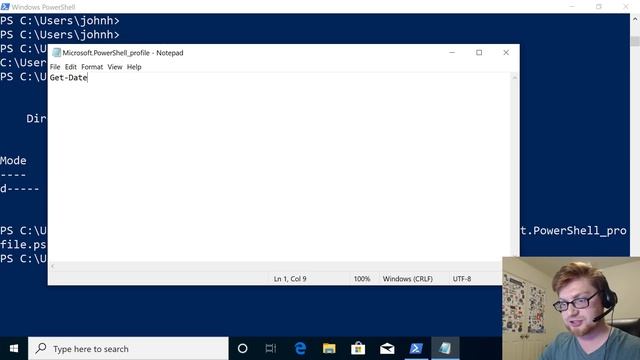Click the Notepad icon in title bar
The width and height of the screenshot is (640, 360).
[56, 53]
